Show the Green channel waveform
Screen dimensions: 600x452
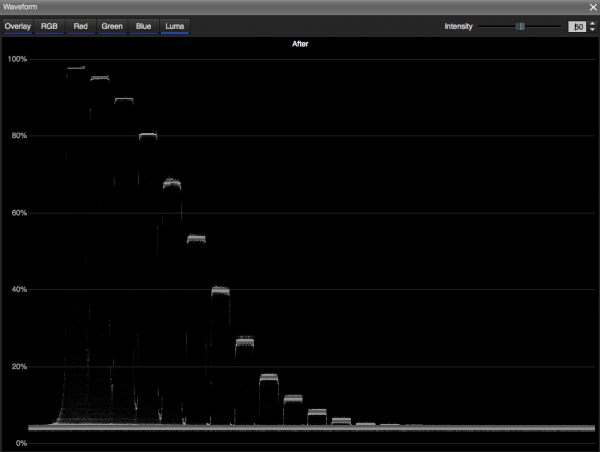(x=112, y=26)
